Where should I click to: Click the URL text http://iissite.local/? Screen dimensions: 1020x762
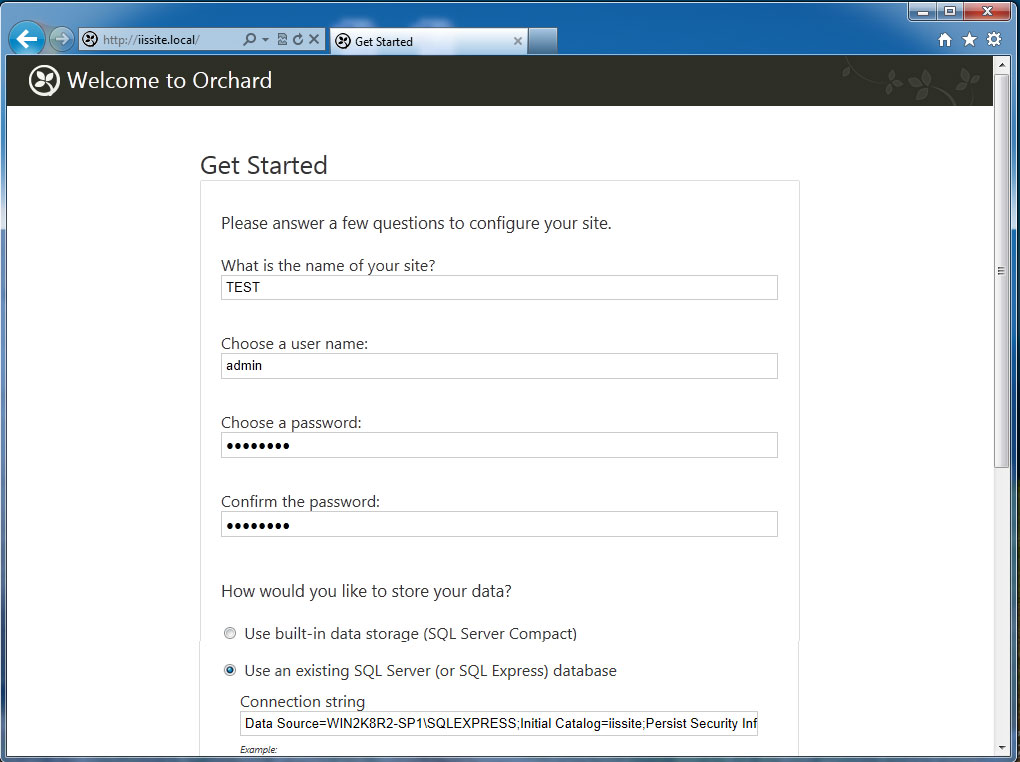coord(151,40)
